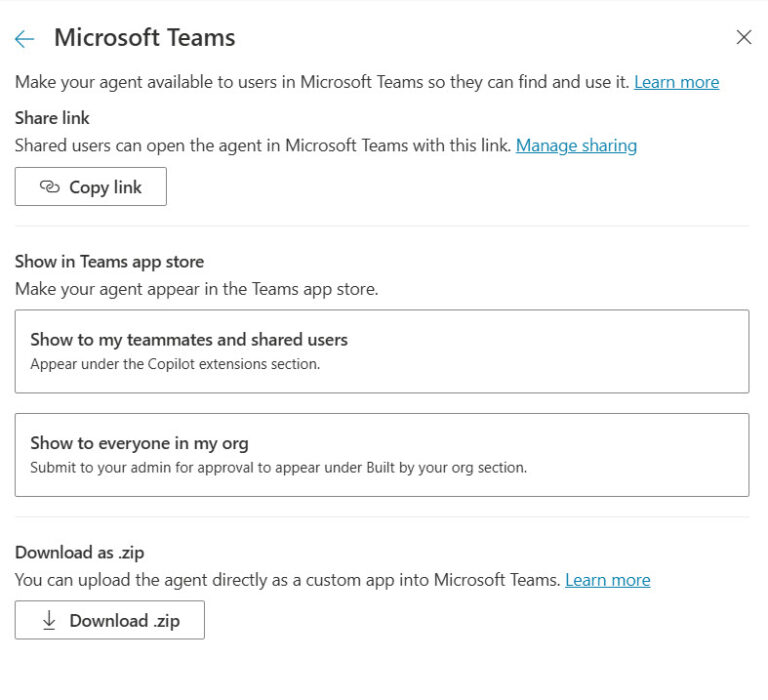Click You can upload the agent directly text

click(x=288, y=580)
